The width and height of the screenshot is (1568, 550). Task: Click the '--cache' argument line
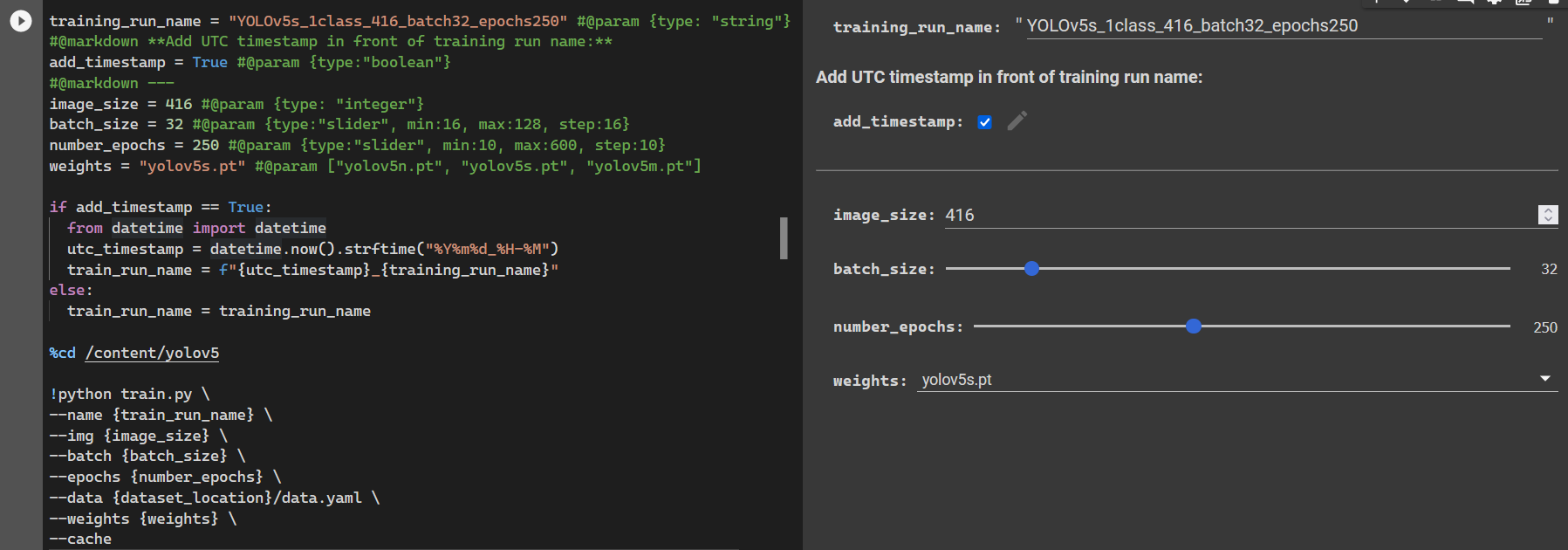(x=80, y=539)
